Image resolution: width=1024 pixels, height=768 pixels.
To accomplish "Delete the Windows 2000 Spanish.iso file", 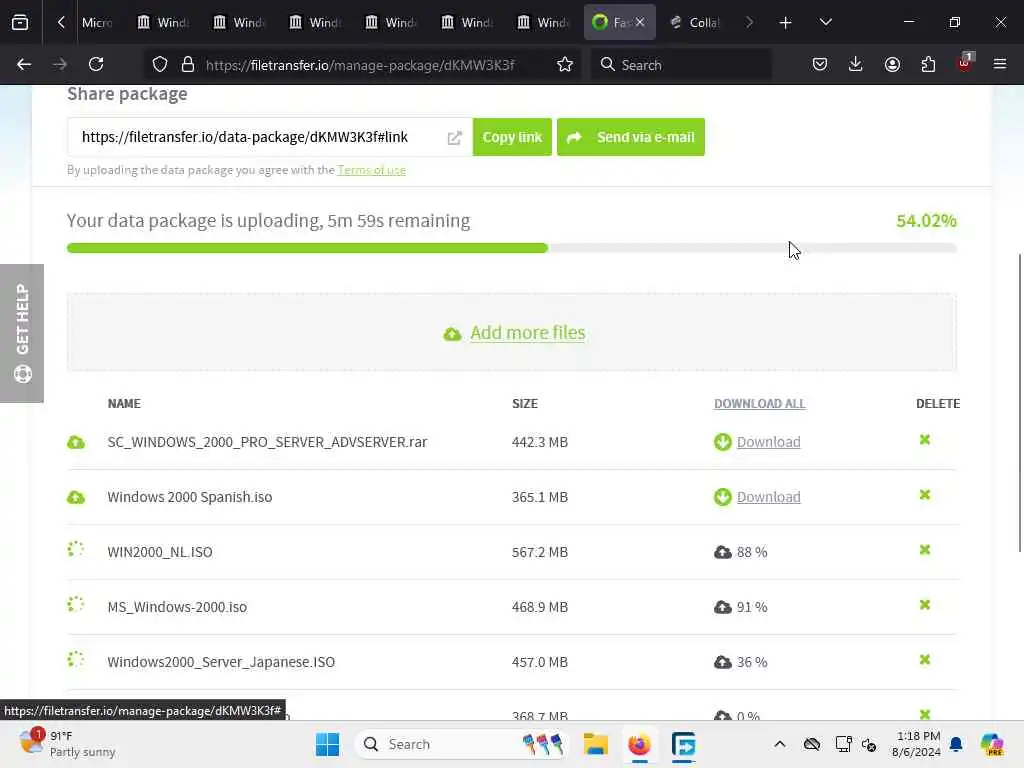I will tap(924, 494).
